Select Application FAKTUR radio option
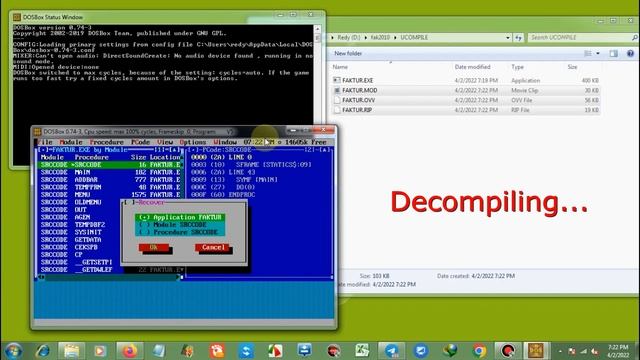The image size is (640, 360). click(x=180, y=217)
